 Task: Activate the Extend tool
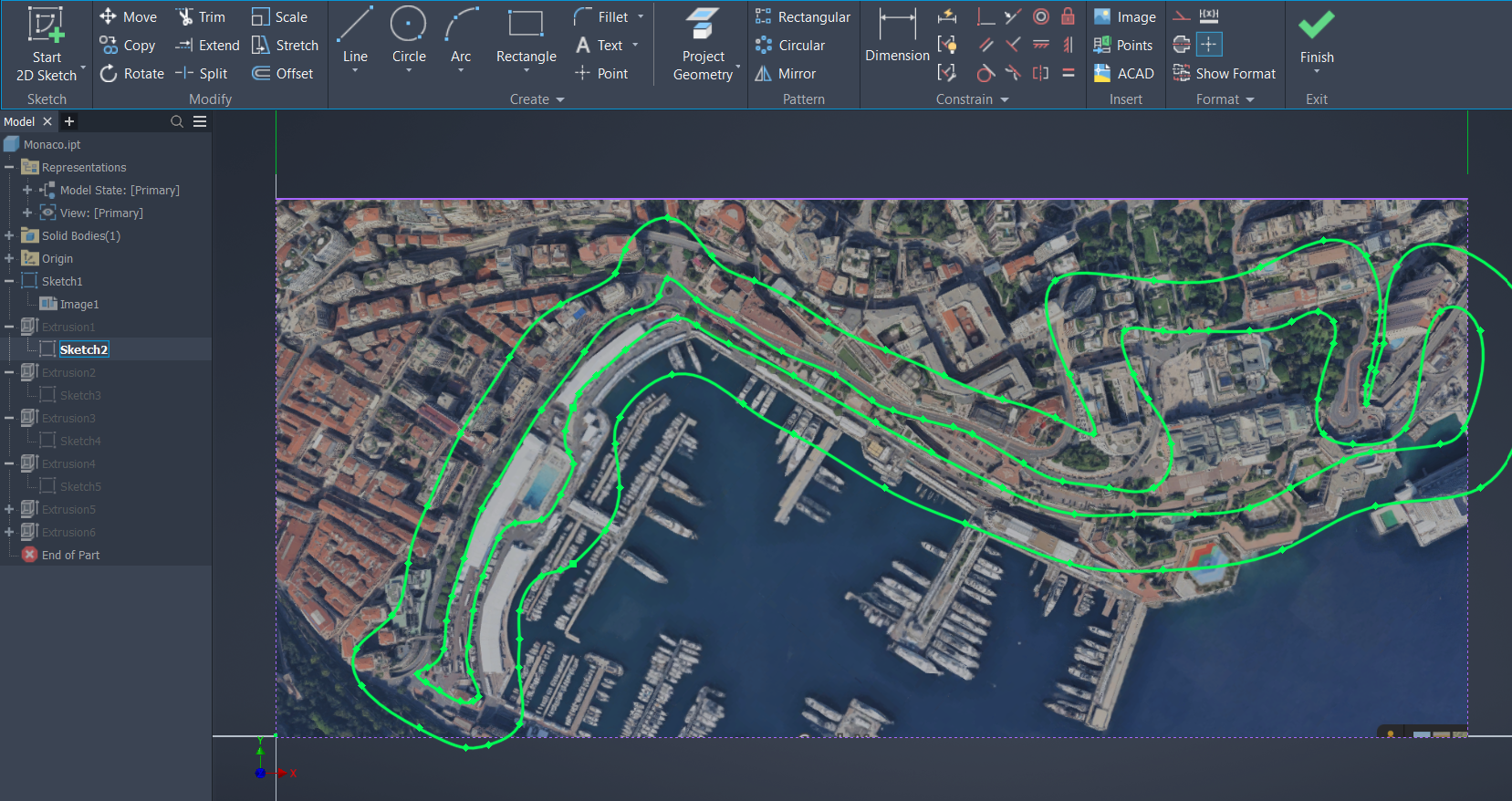point(207,45)
